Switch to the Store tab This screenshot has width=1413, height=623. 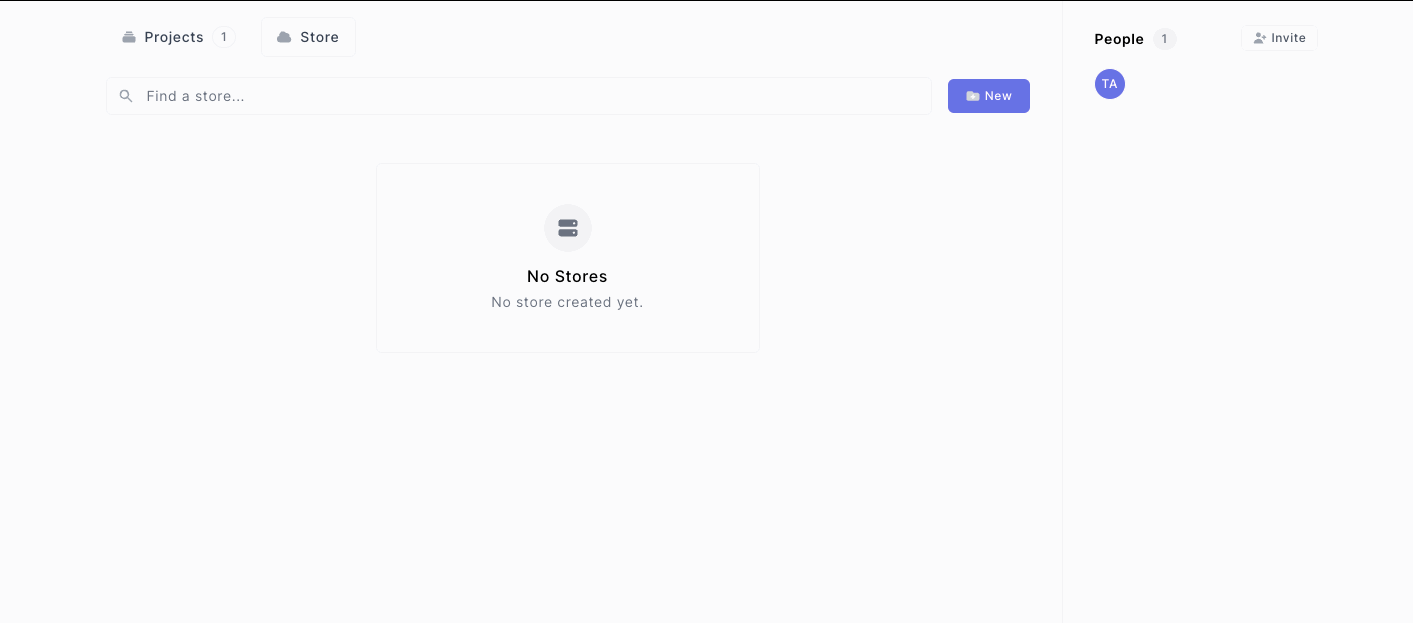308,37
